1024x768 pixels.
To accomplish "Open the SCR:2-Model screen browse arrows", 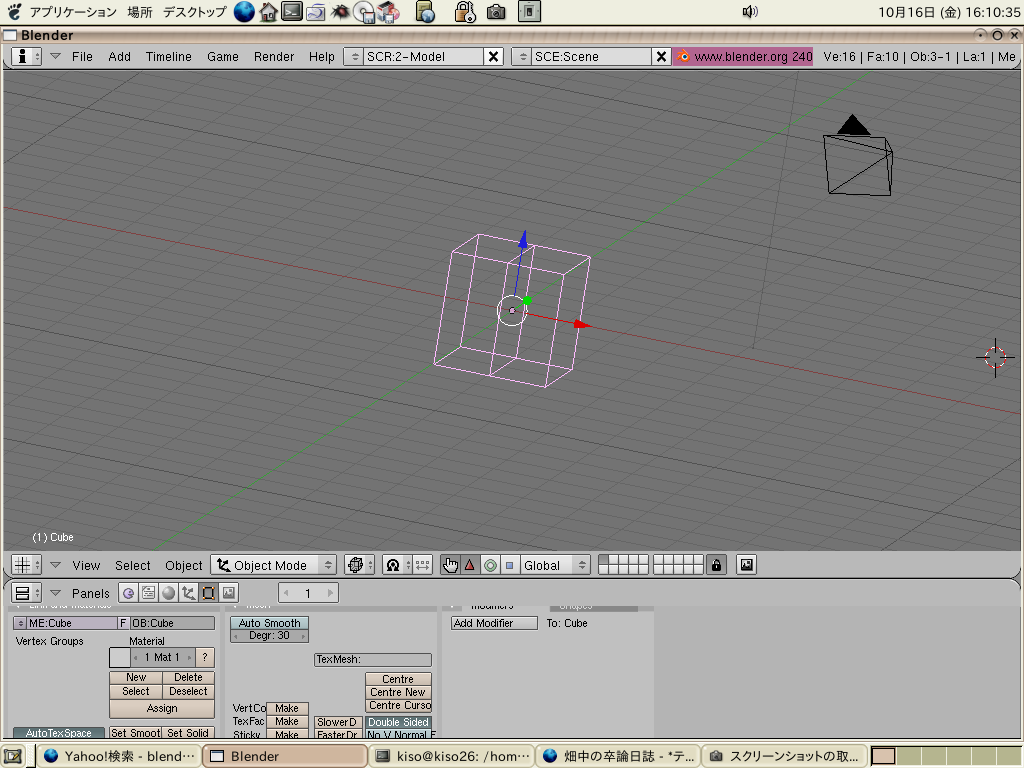I will click(355, 57).
